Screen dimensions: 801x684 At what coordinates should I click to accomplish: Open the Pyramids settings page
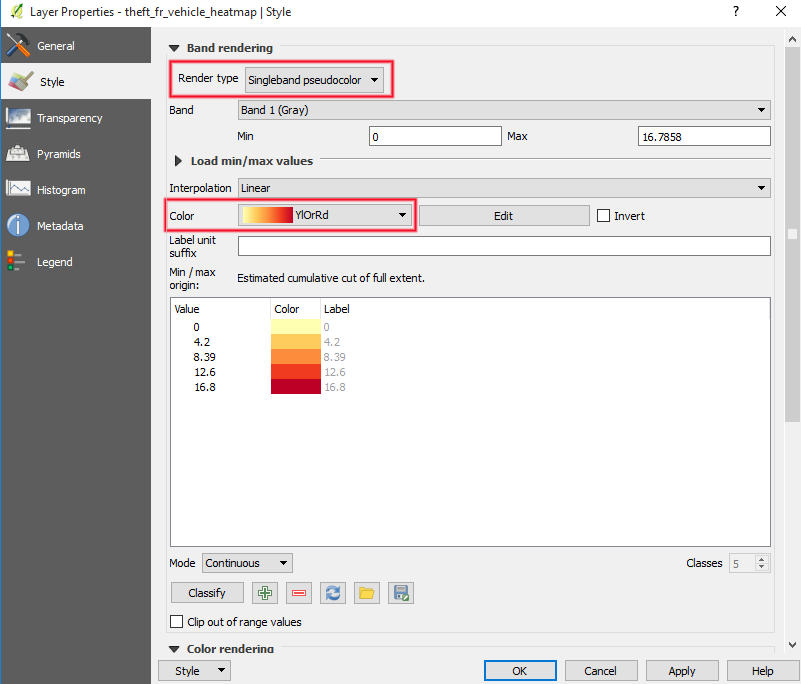tap(55, 153)
